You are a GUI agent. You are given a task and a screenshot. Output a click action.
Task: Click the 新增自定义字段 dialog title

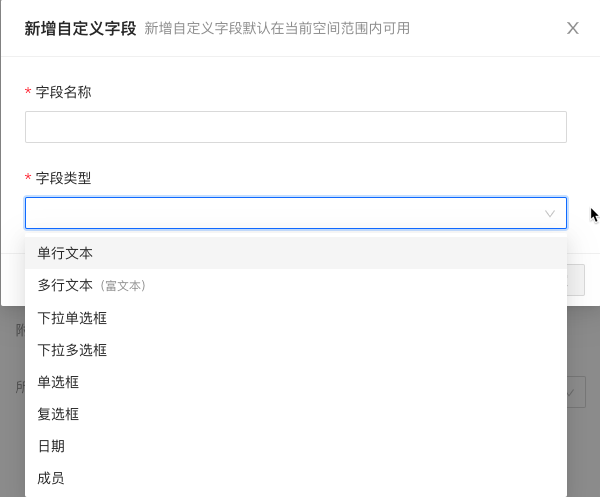coord(80,28)
